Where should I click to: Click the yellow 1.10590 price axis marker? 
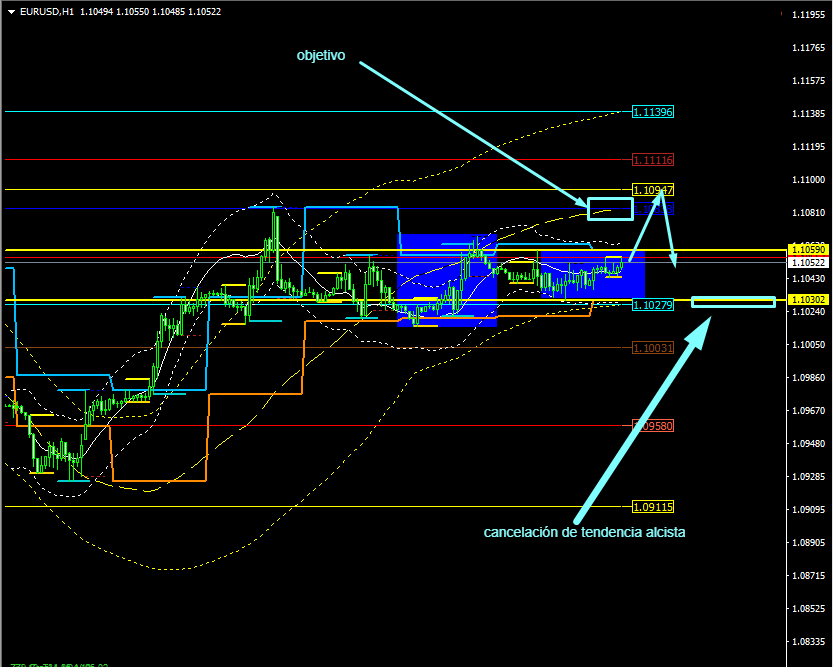coord(806,249)
